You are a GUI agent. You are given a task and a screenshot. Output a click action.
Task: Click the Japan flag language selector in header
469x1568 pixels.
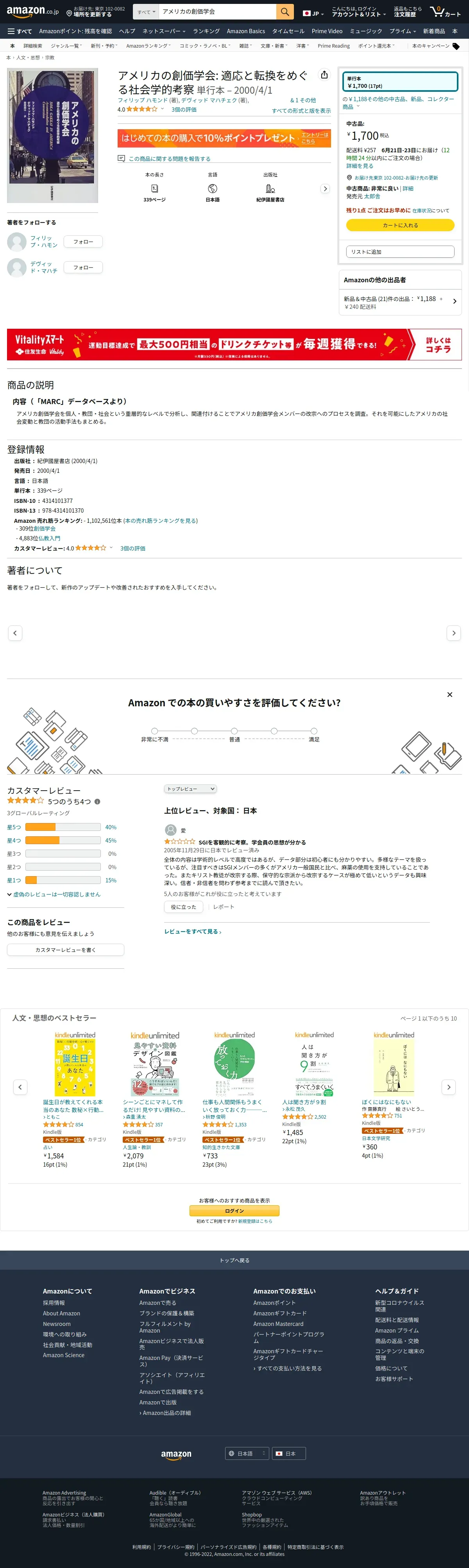pyautogui.click(x=313, y=13)
